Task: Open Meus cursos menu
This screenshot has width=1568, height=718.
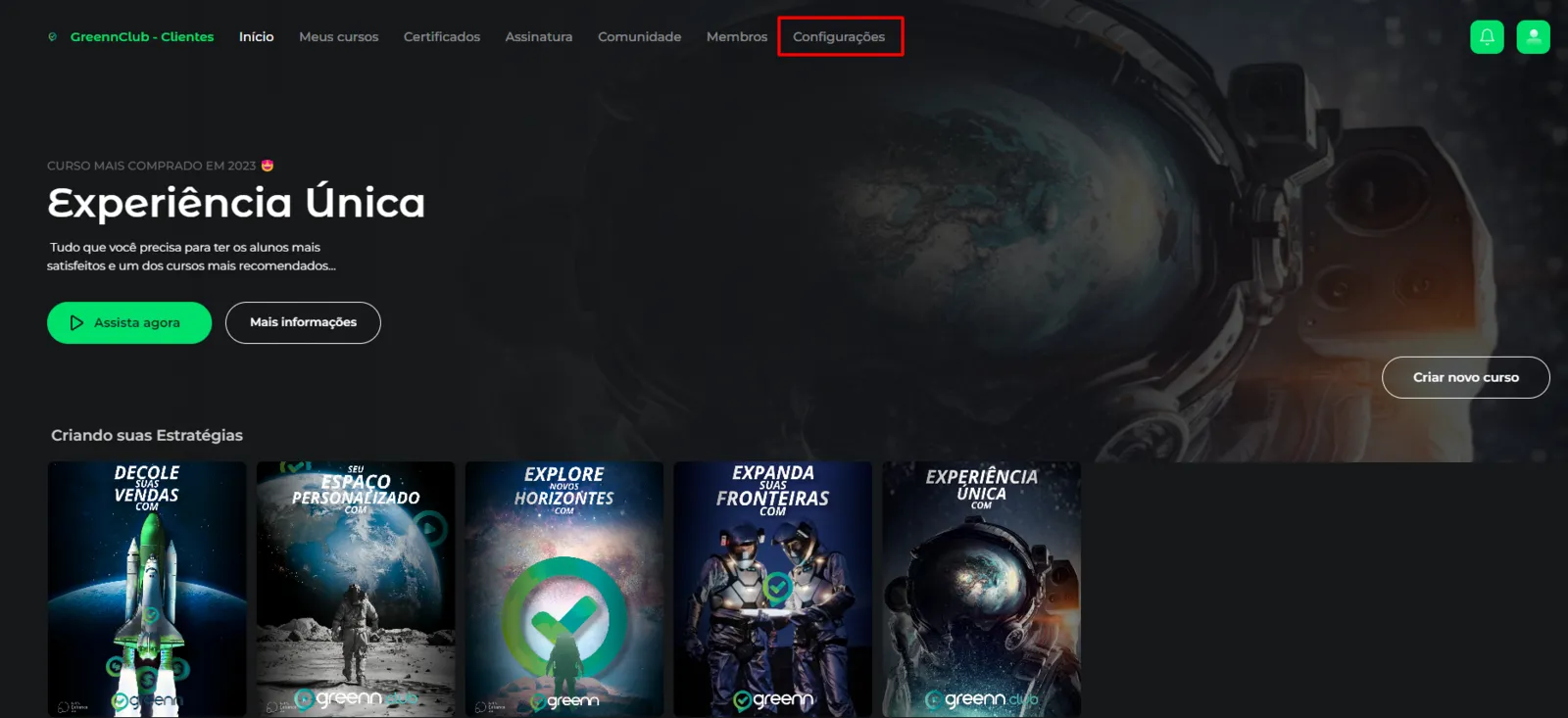Action: [x=338, y=37]
